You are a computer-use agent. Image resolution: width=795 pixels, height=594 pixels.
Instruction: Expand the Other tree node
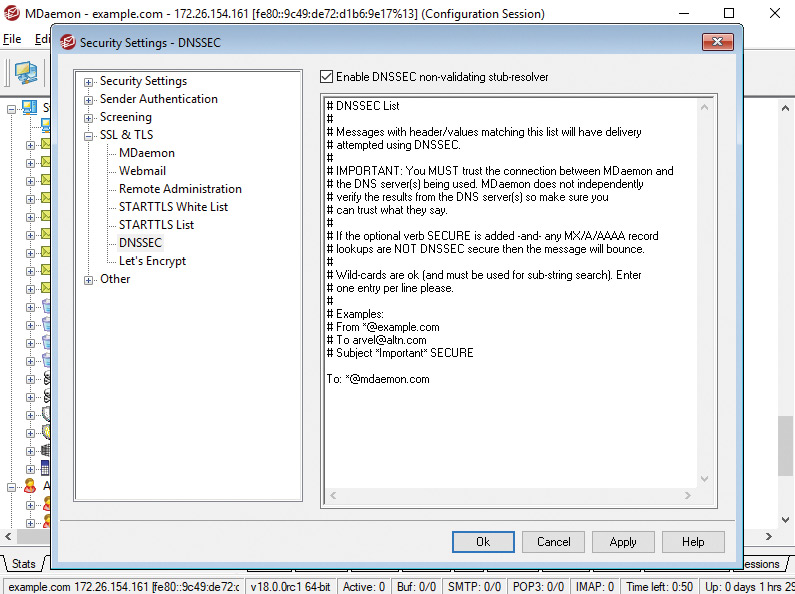click(x=89, y=280)
